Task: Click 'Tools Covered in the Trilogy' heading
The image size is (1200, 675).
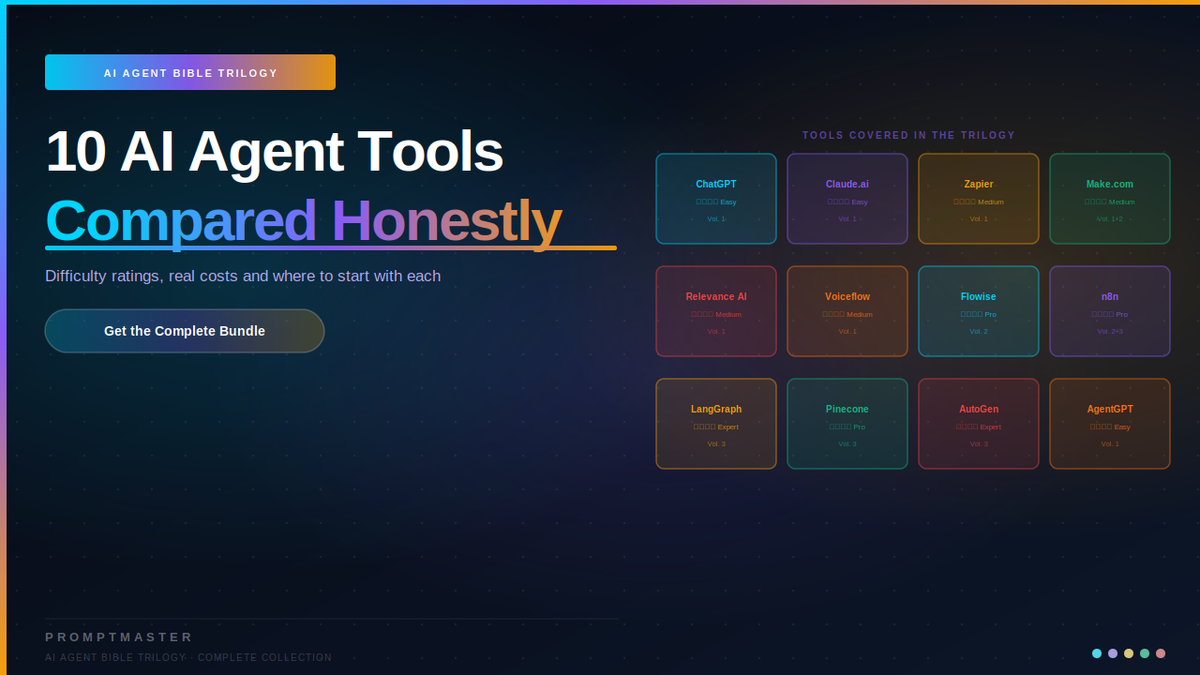Action: (x=909, y=135)
